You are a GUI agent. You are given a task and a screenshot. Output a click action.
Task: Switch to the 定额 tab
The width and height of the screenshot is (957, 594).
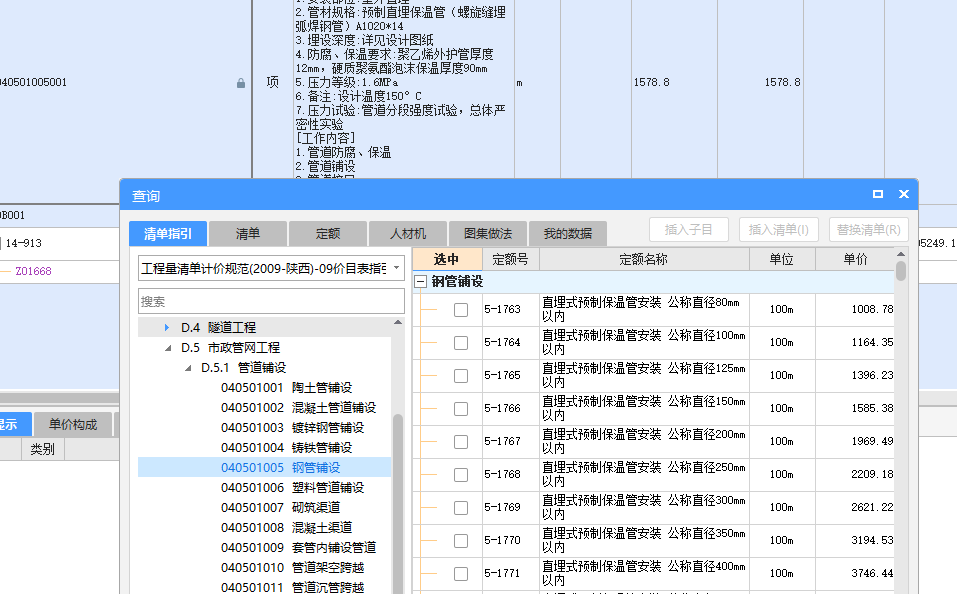(328, 234)
